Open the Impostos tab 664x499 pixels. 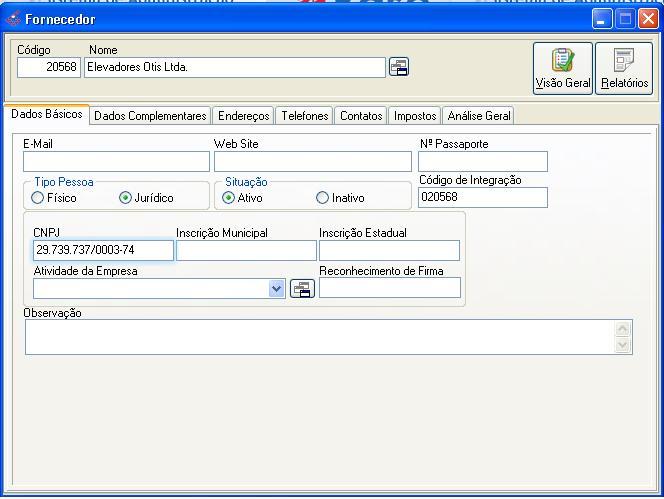click(x=414, y=116)
